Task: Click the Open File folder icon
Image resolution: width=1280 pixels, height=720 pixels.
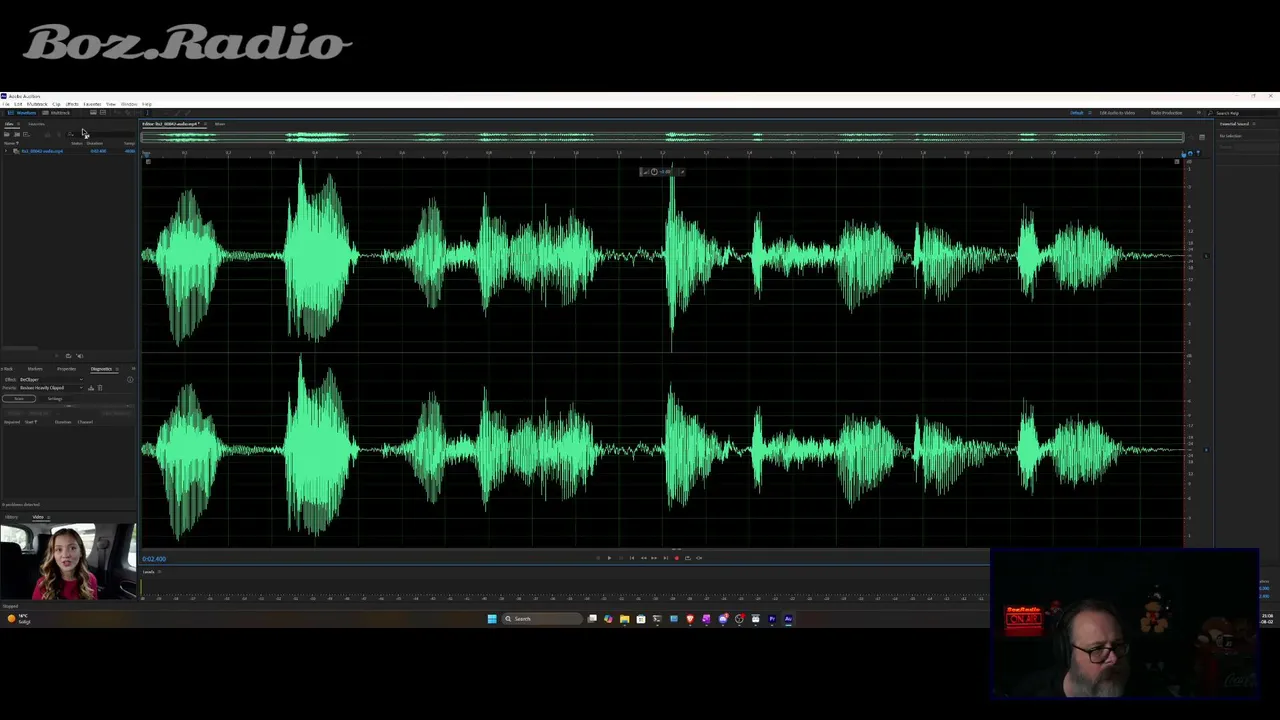Action: 7,134
